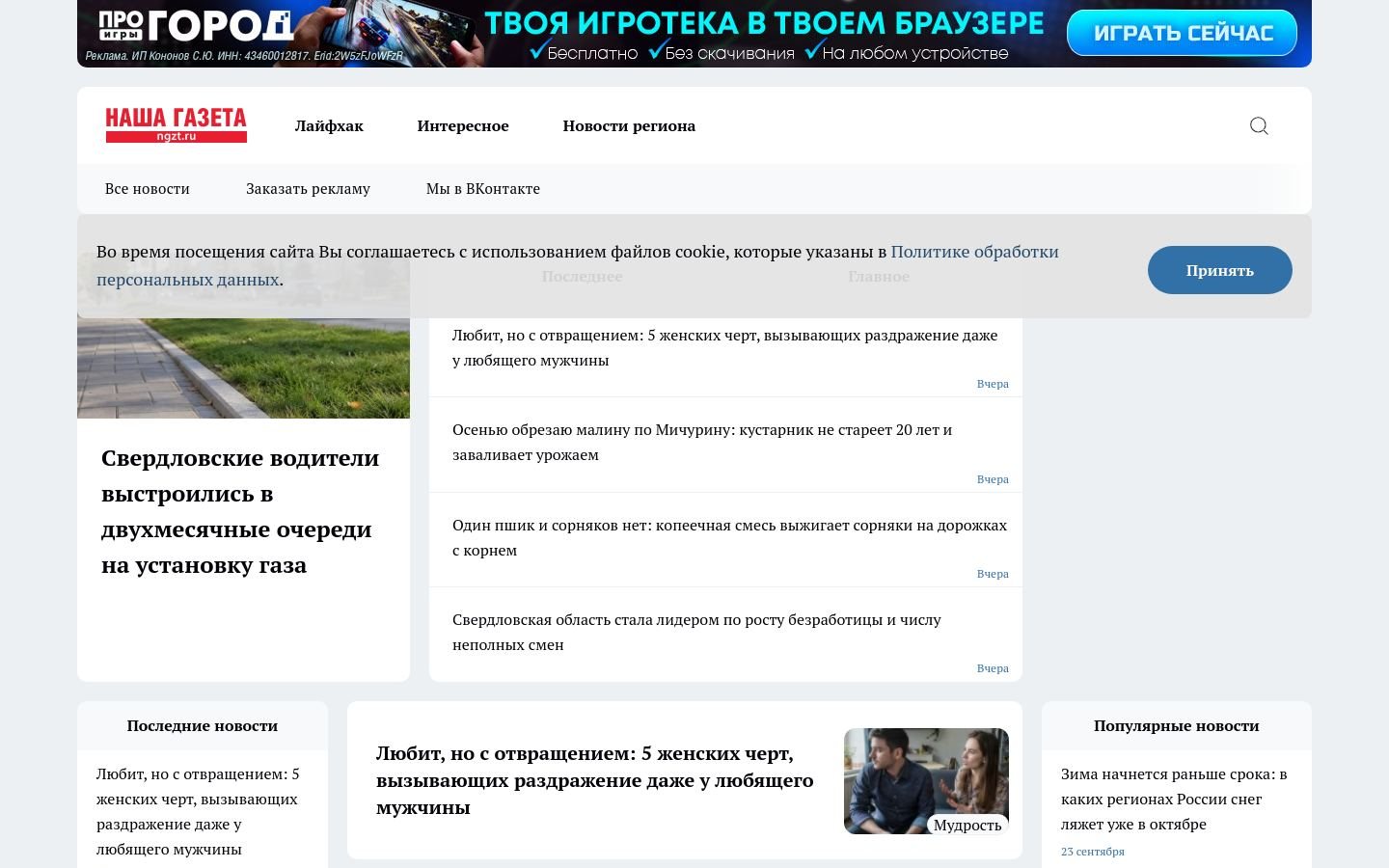Open the Мы в ВКонтакте link
1389x868 pixels.
click(483, 189)
